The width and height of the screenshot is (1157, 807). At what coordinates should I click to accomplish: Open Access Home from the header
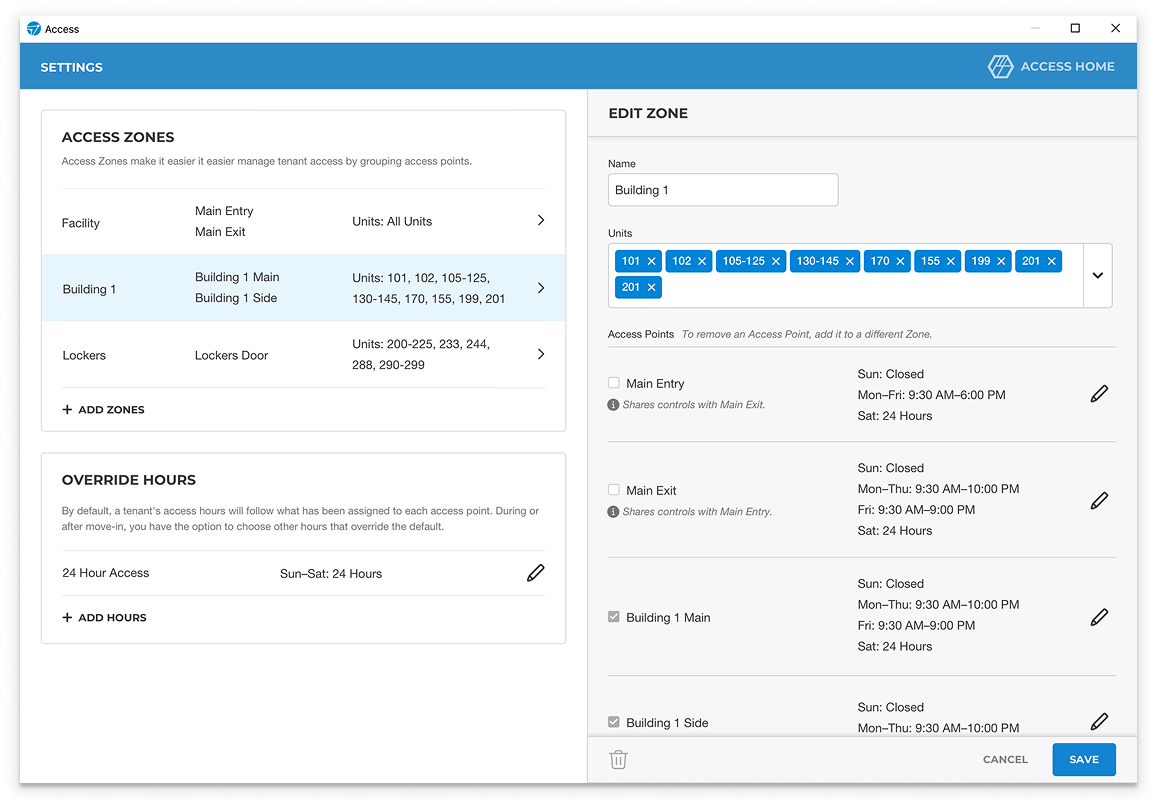[1051, 67]
